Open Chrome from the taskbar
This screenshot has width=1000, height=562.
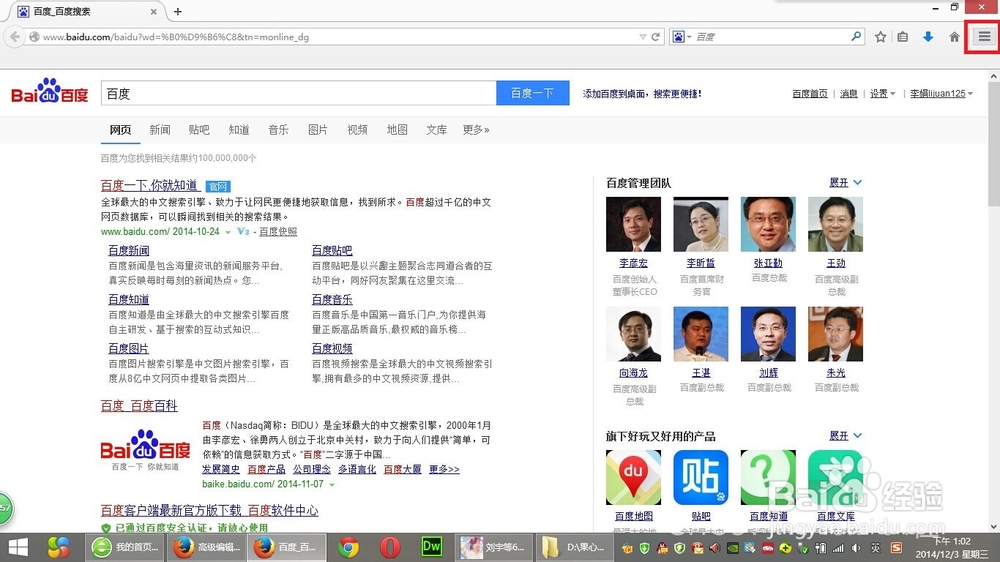[348, 547]
